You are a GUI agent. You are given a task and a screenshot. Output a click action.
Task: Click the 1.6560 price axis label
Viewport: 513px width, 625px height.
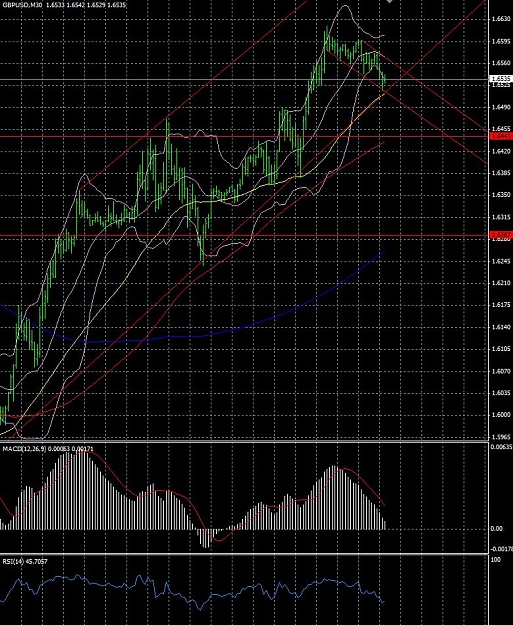point(501,63)
